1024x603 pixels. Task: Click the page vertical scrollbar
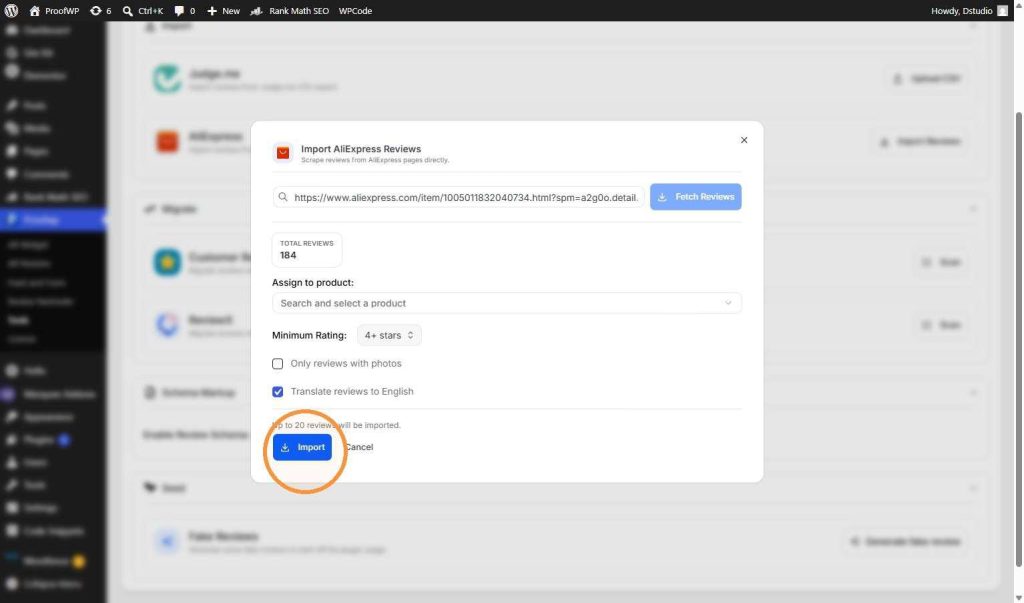1018,340
